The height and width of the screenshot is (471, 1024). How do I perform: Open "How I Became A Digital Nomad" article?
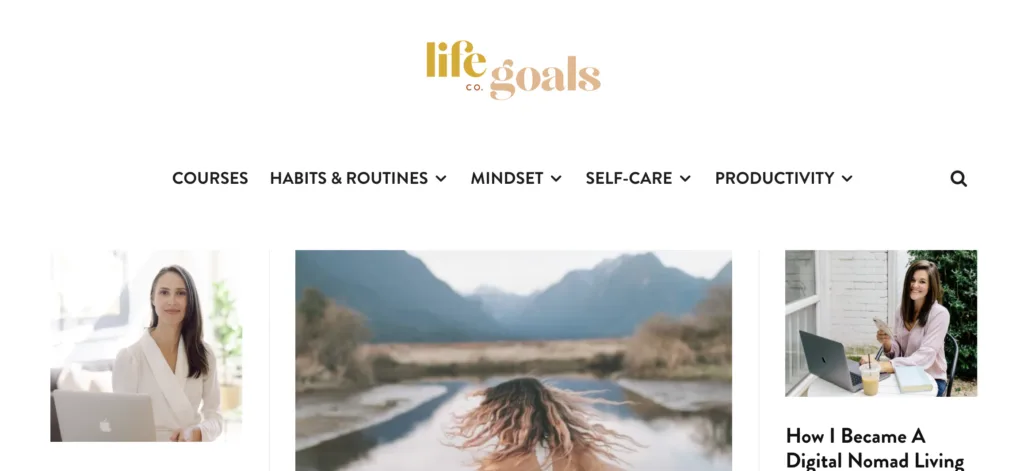(874, 448)
